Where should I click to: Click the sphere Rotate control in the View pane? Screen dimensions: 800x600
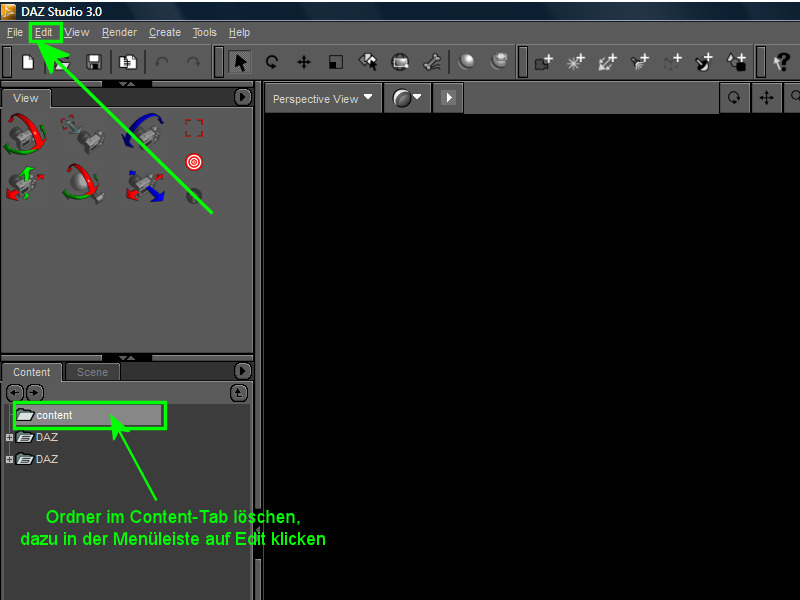click(x=83, y=183)
